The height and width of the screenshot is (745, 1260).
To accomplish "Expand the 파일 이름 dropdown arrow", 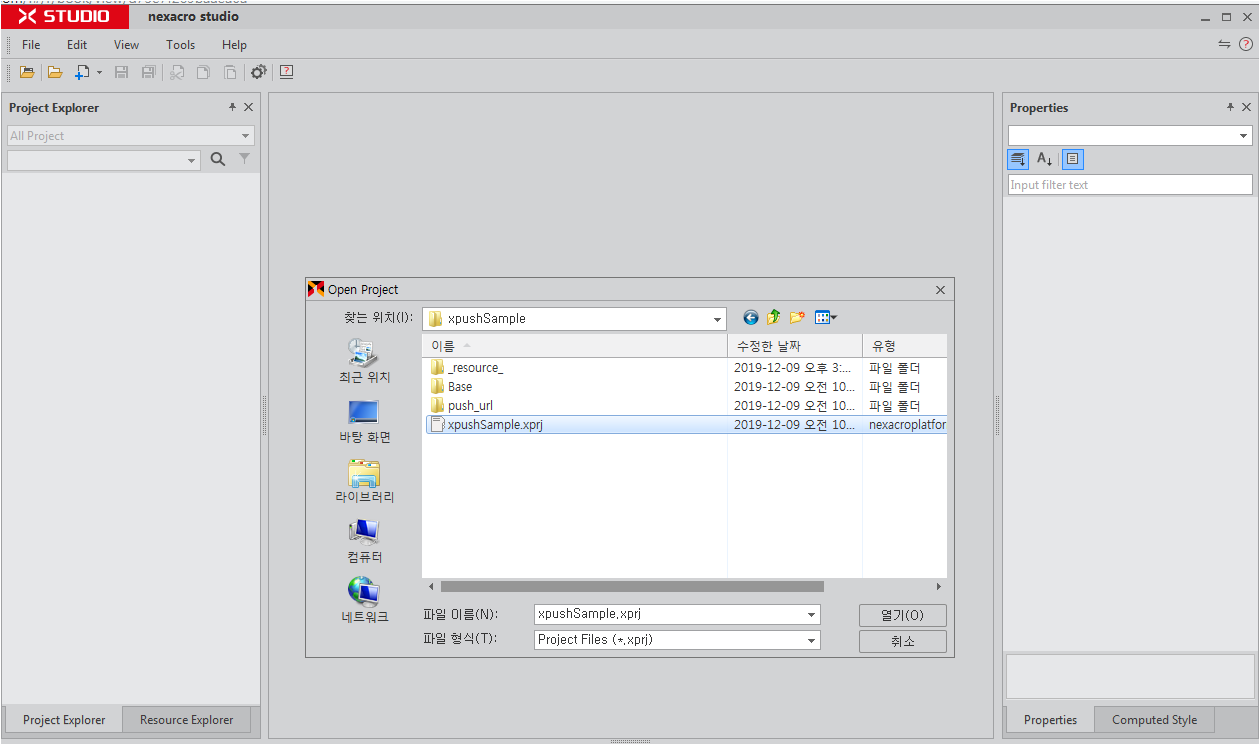I will pyautogui.click(x=812, y=615).
